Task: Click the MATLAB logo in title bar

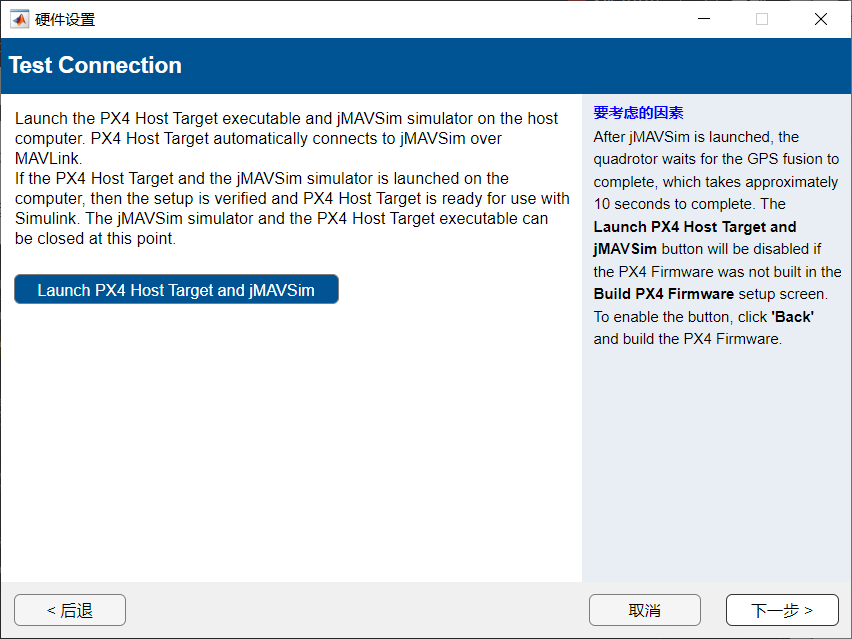Action: tap(19, 19)
